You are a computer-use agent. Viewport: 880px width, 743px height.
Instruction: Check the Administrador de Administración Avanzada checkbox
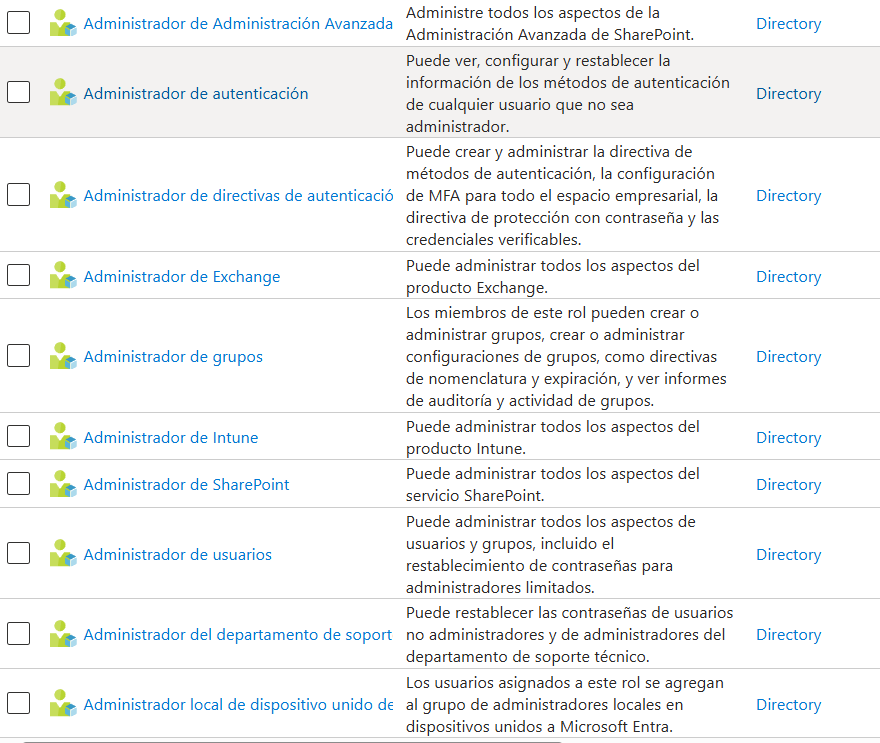point(18,23)
